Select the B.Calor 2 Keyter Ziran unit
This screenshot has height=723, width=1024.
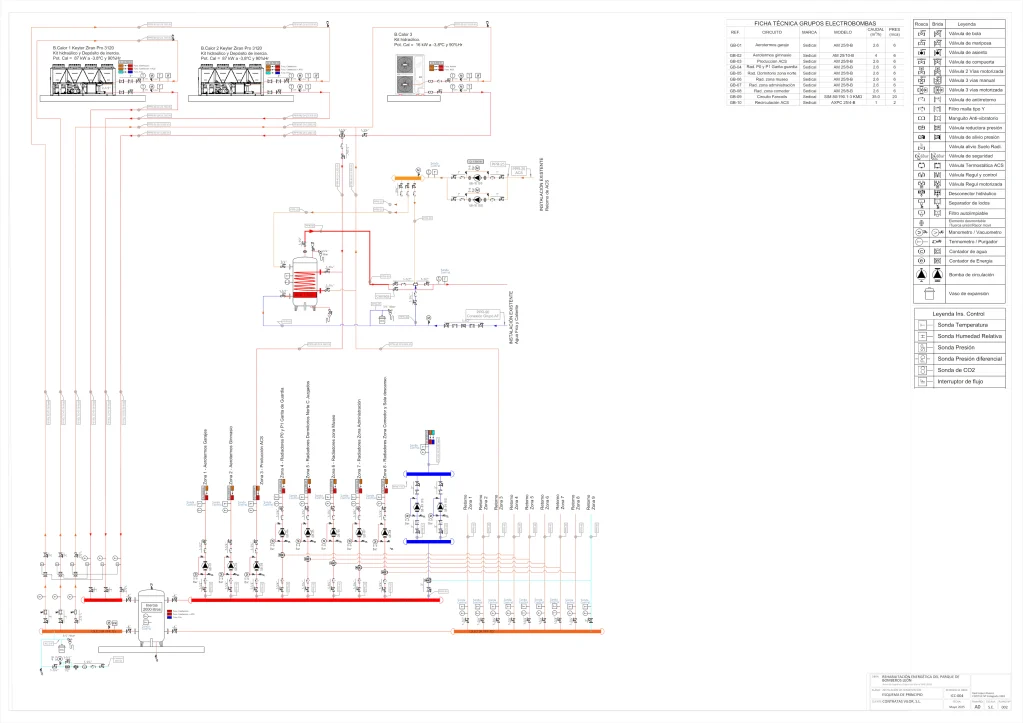click(231, 80)
